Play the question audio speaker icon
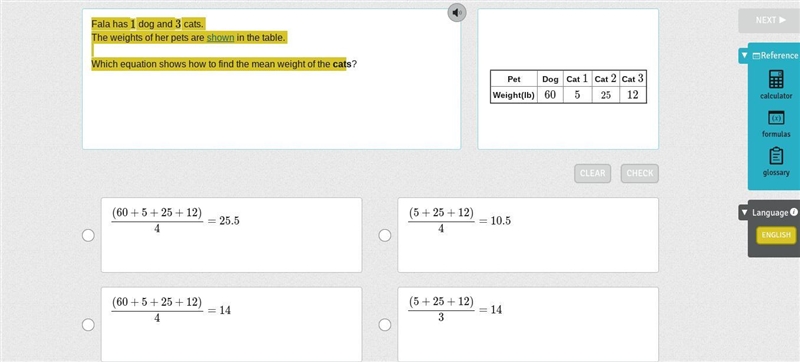 pos(457,12)
